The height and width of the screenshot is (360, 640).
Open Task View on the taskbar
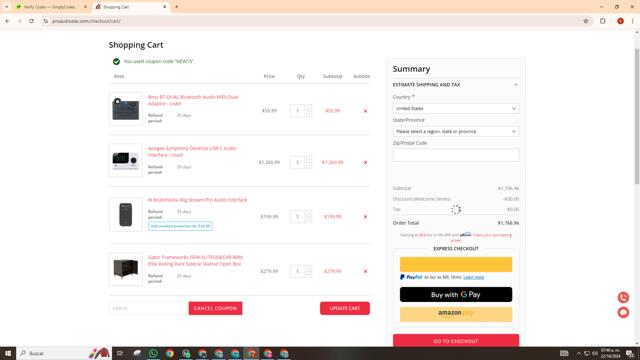(x=120, y=353)
